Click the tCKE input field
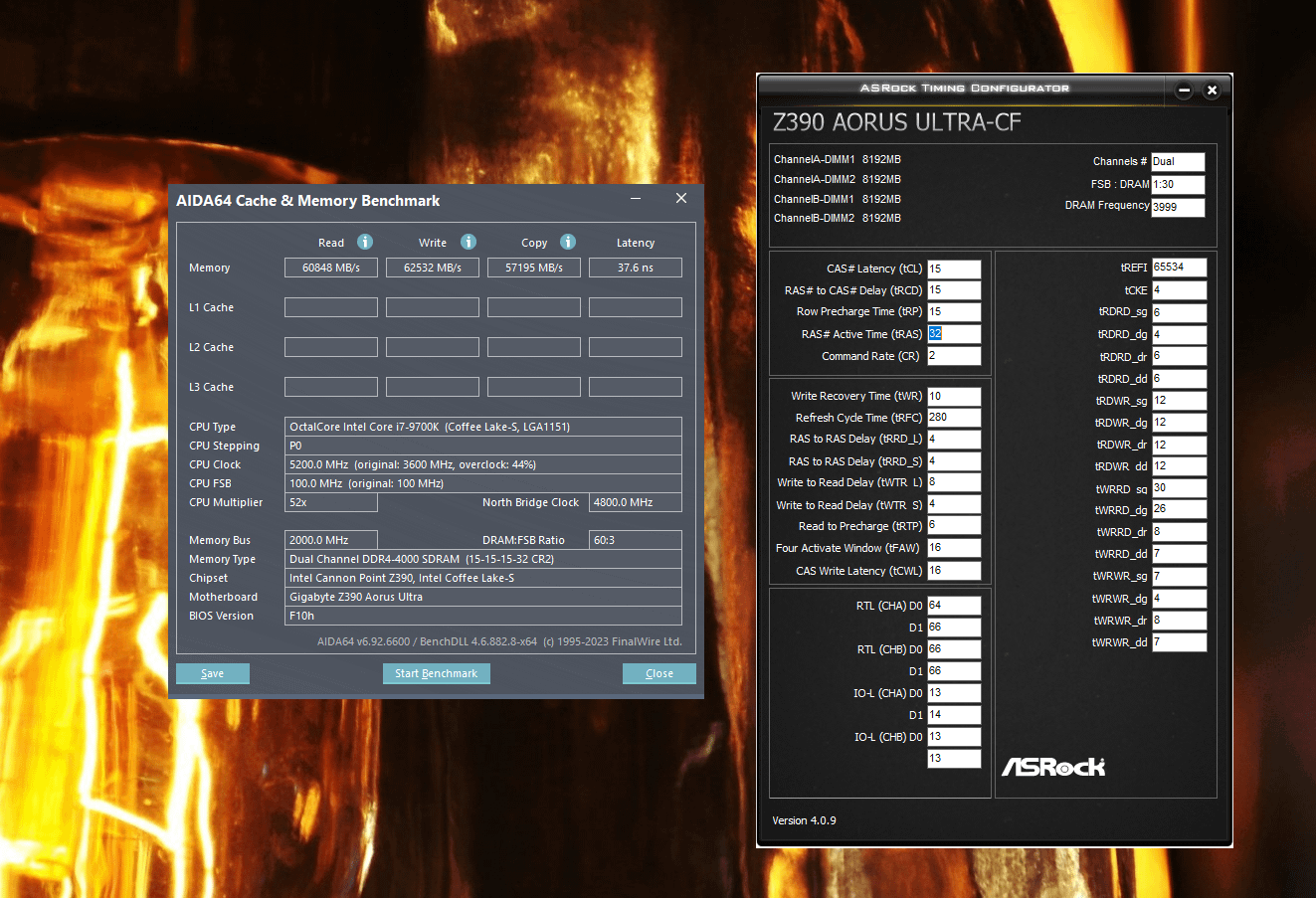The height and width of the screenshot is (898, 1316). (x=1180, y=290)
